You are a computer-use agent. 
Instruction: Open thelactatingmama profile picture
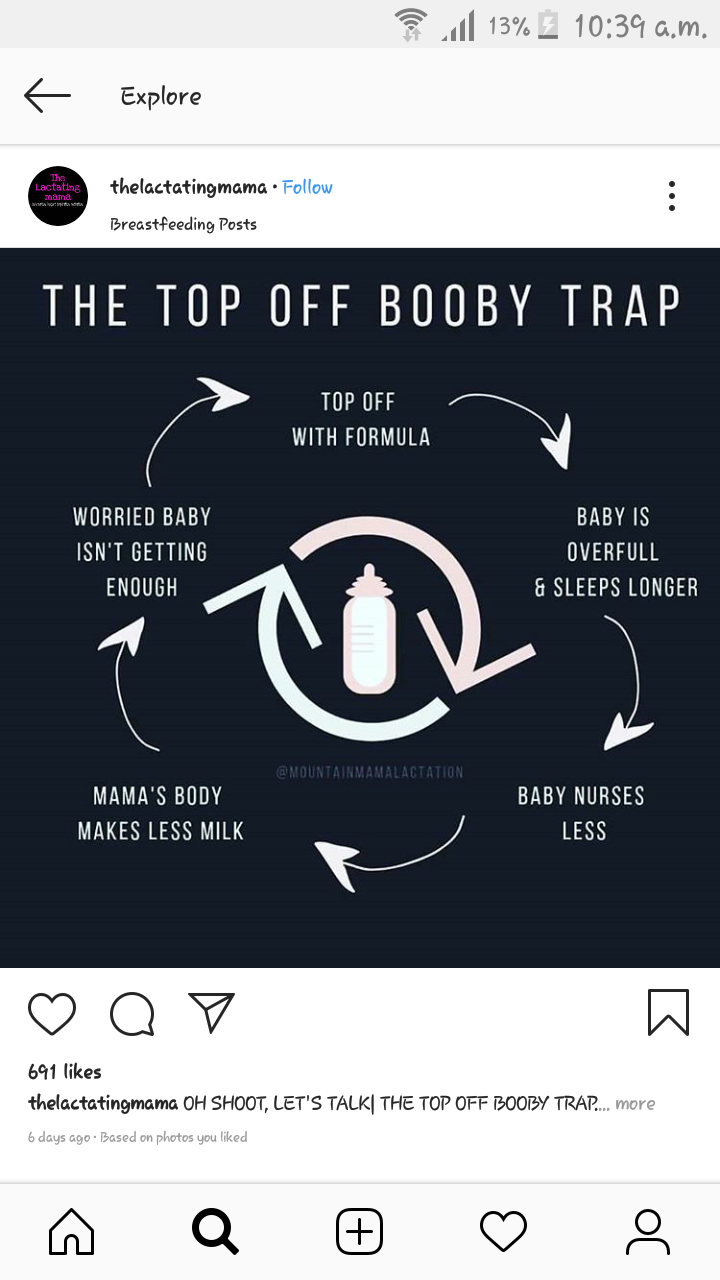[x=58, y=196]
